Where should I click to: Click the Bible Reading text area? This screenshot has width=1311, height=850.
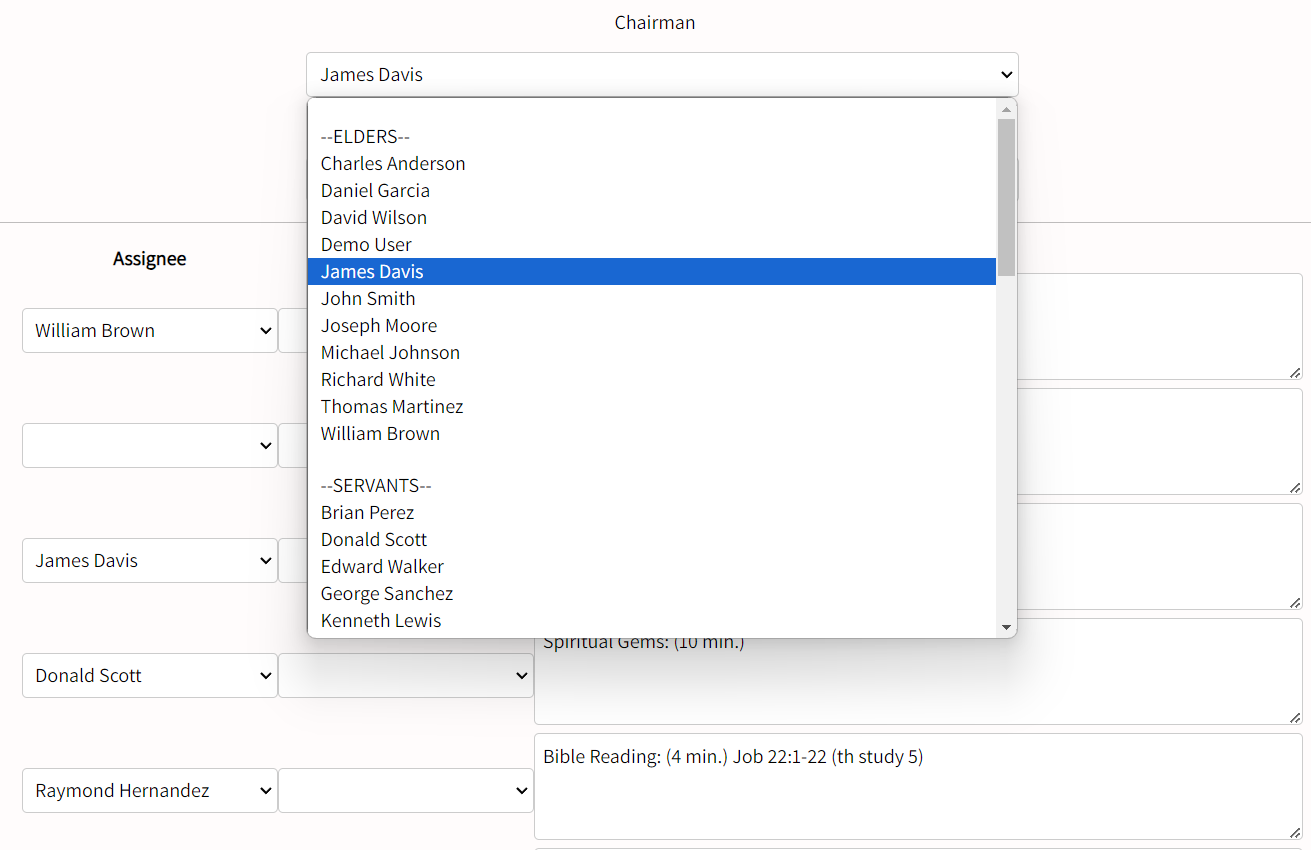919,787
